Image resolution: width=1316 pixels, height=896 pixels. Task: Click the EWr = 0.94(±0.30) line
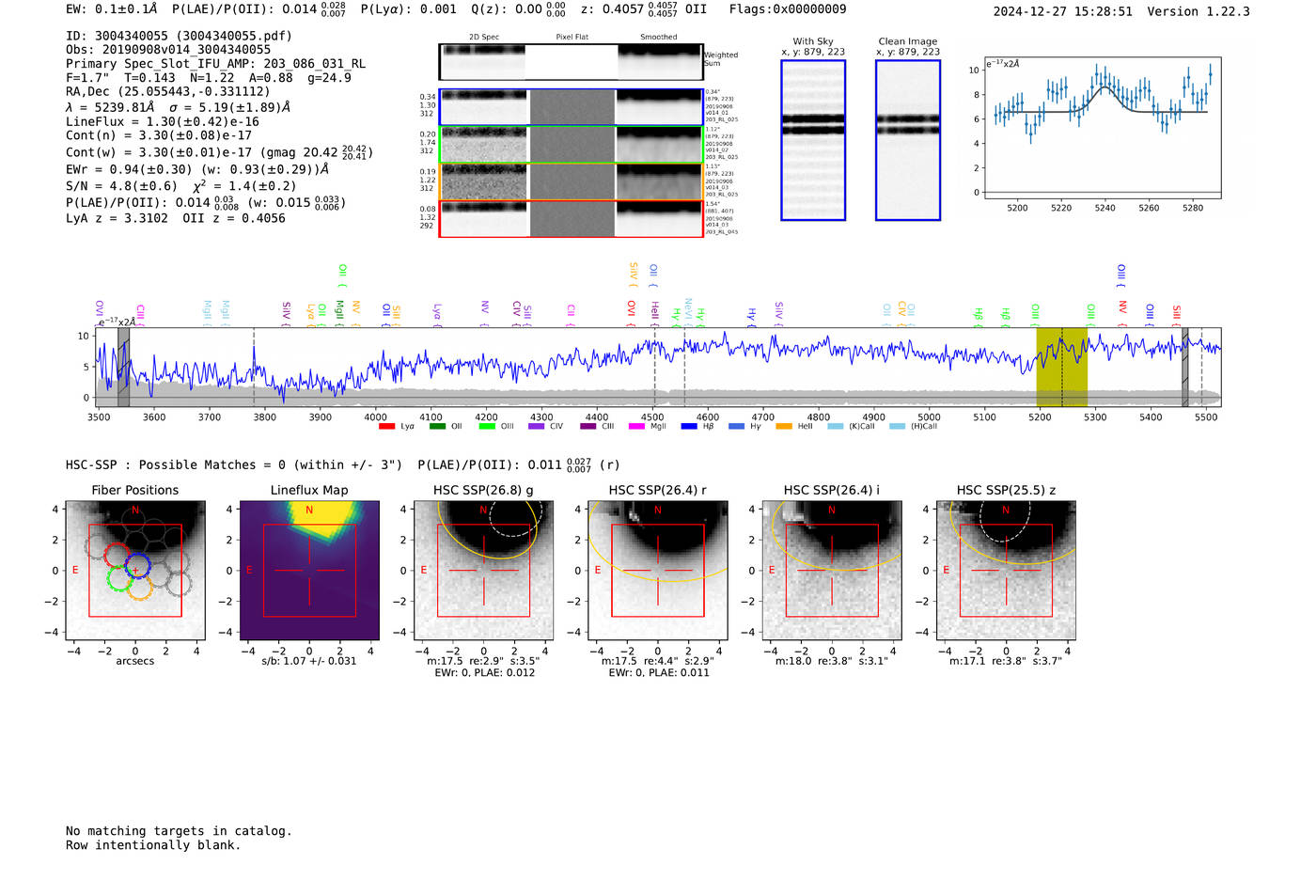coord(197,169)
